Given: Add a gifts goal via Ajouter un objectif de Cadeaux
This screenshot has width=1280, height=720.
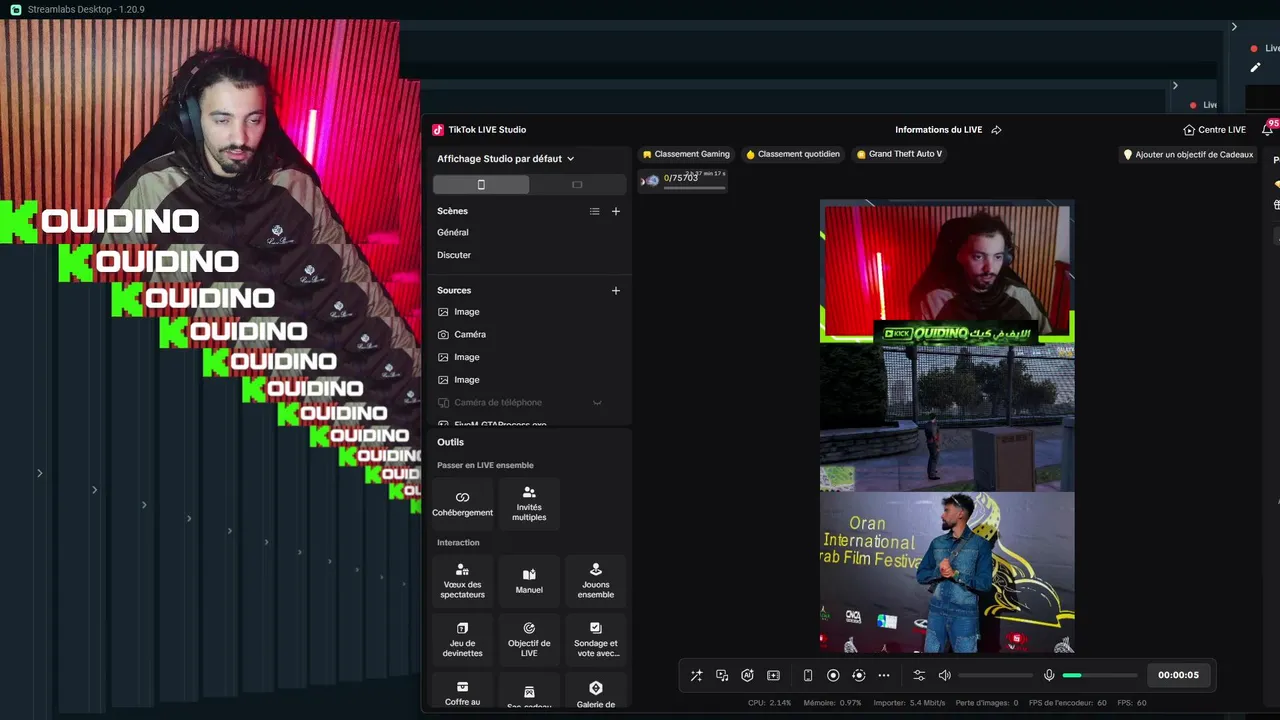Looking at the screenshot, I should tap(1188, 155).
